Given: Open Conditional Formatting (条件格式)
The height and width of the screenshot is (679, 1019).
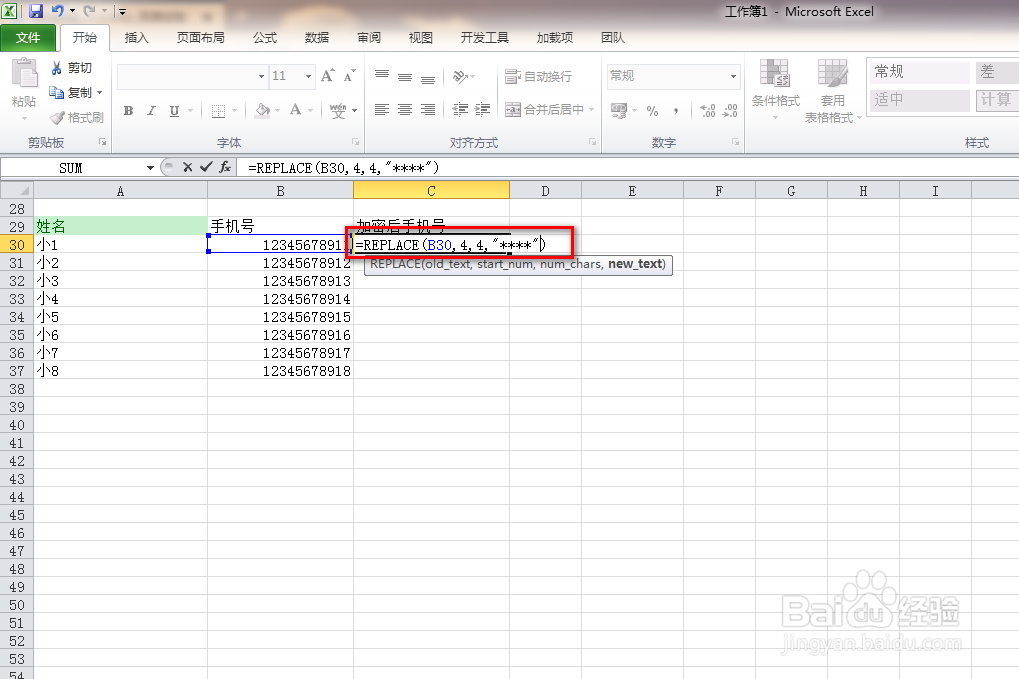Looking at the screenshot, I should tap(775, 89).
